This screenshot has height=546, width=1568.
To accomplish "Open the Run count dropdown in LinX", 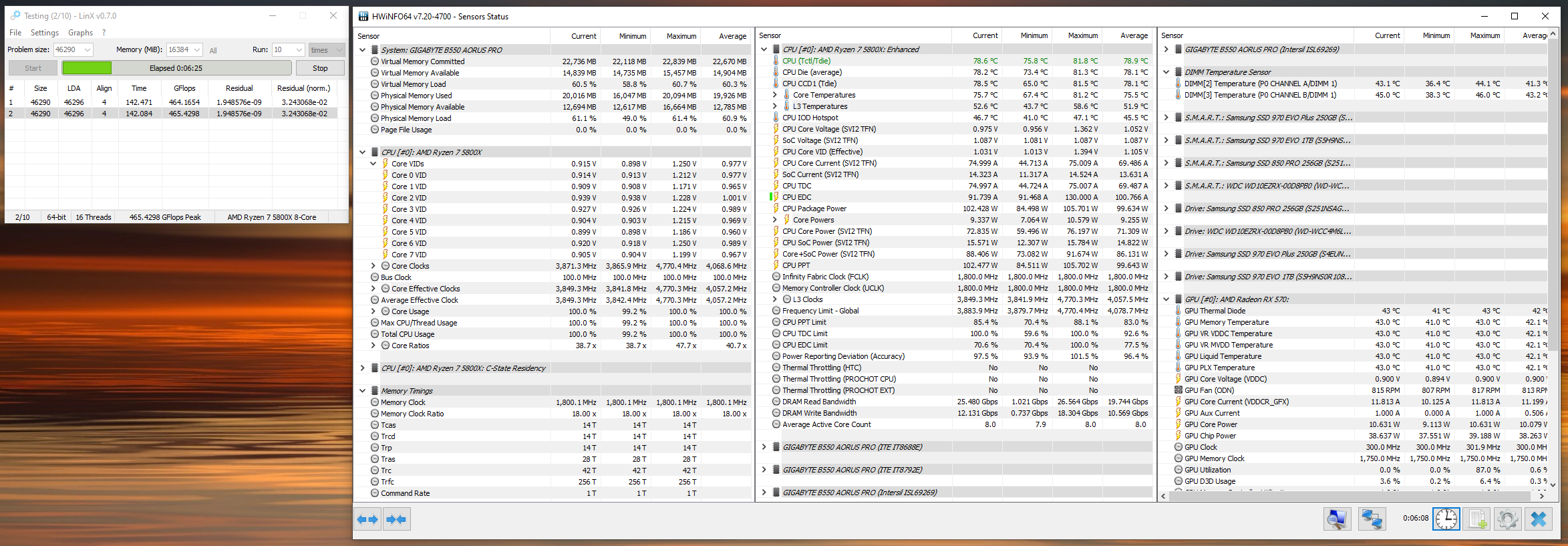I will coord(299,49).
